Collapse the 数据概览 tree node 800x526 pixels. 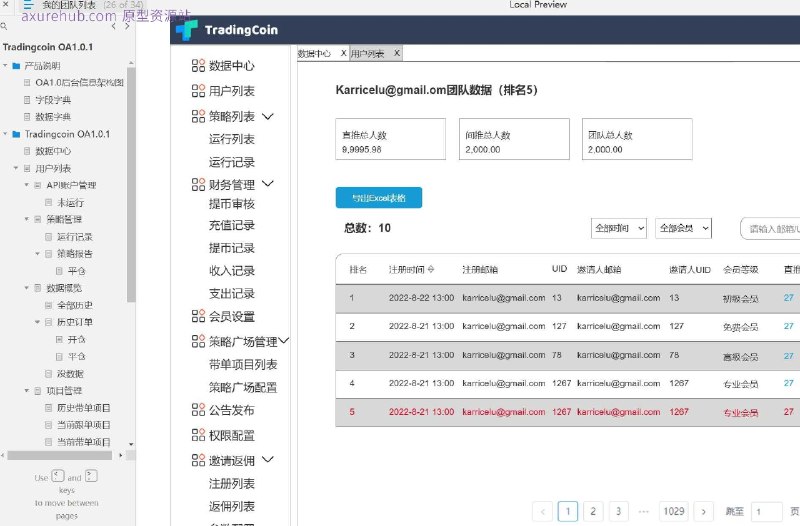27,288
